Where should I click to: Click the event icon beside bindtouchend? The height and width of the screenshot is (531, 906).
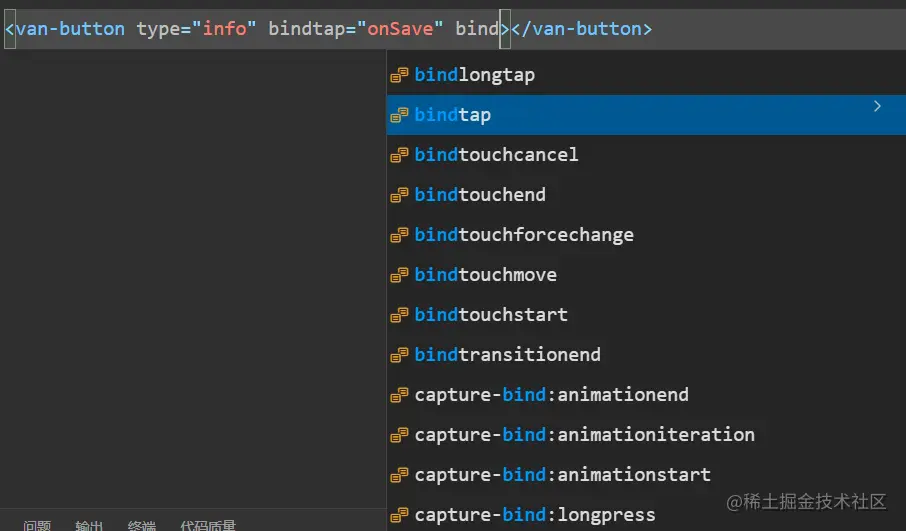pyautogui.click(x=399, y=195)
